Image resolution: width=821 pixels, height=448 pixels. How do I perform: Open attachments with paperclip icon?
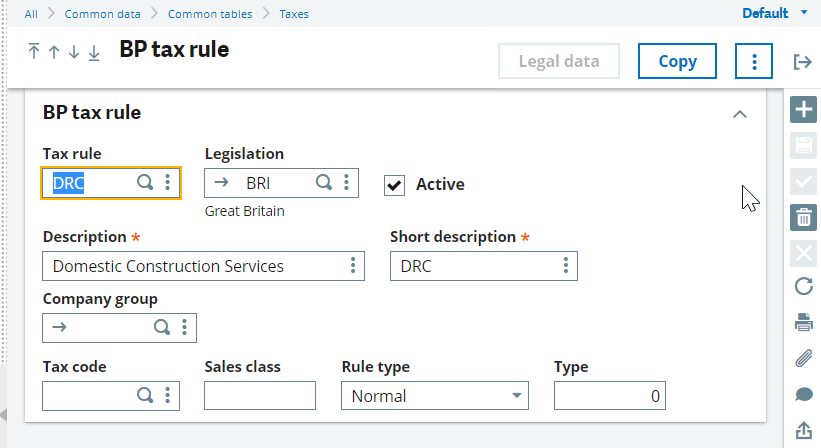pyautogui.click(x=804, y=359)
